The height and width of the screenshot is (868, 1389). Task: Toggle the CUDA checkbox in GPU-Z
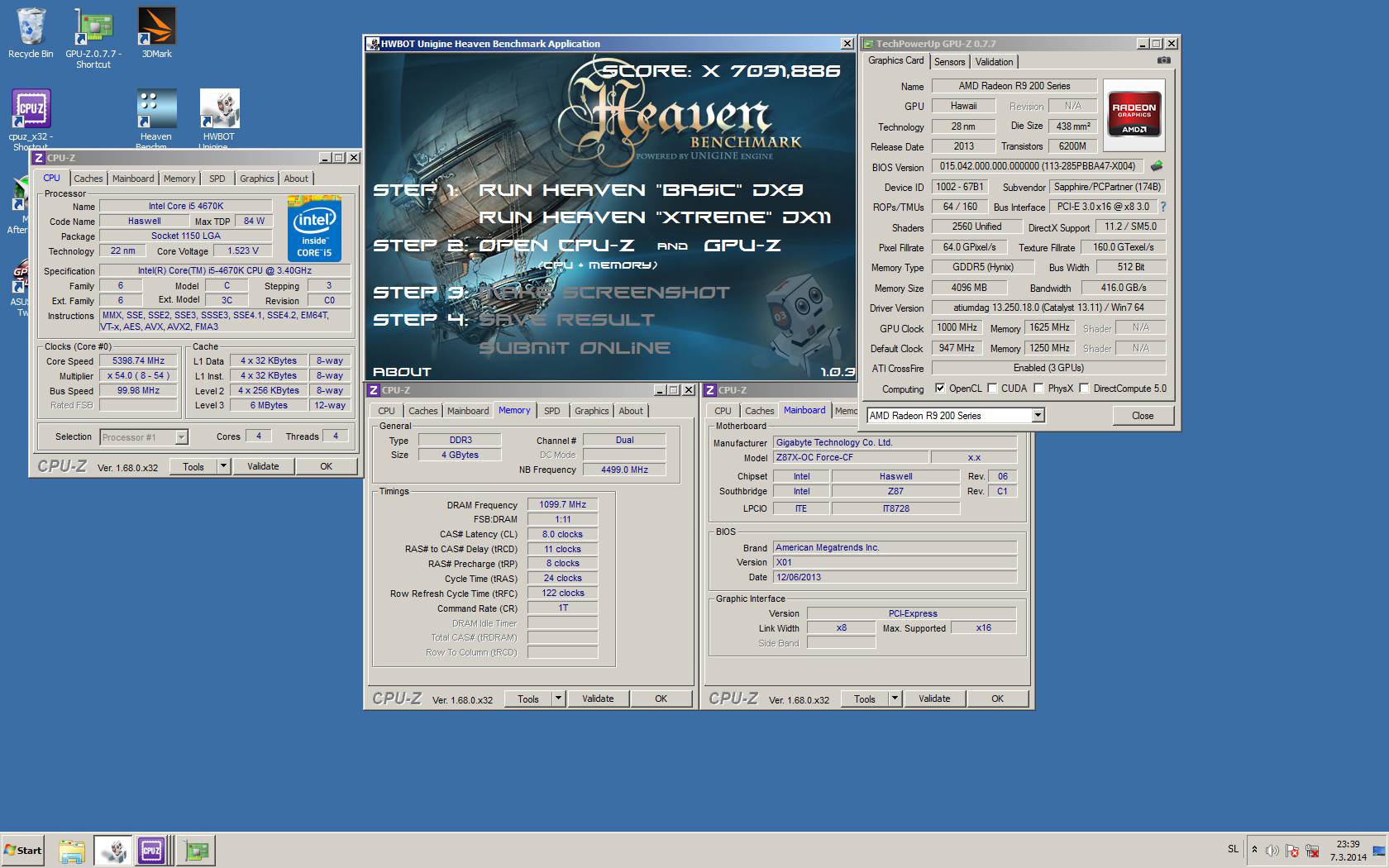pos(992,389)
